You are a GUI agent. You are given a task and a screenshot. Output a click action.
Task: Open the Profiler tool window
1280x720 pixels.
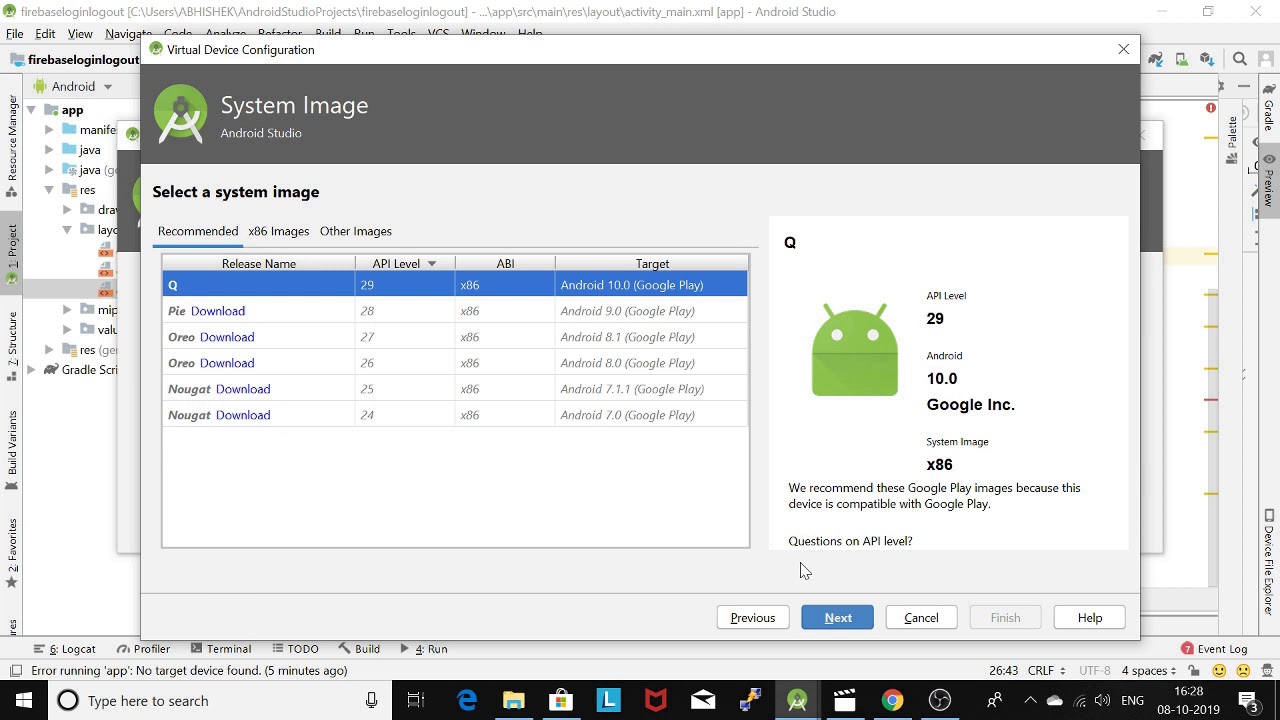tap(143, 649)
